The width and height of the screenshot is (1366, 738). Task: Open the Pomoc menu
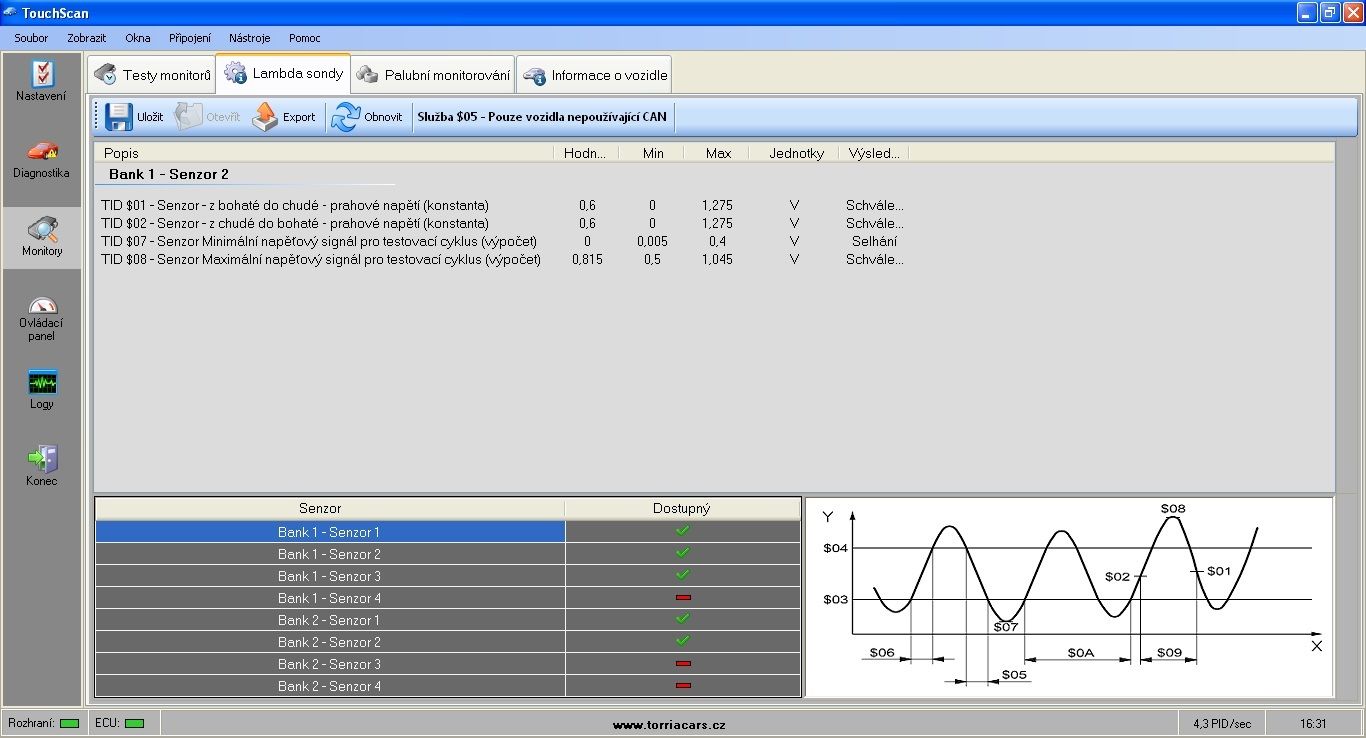point(304,37)
